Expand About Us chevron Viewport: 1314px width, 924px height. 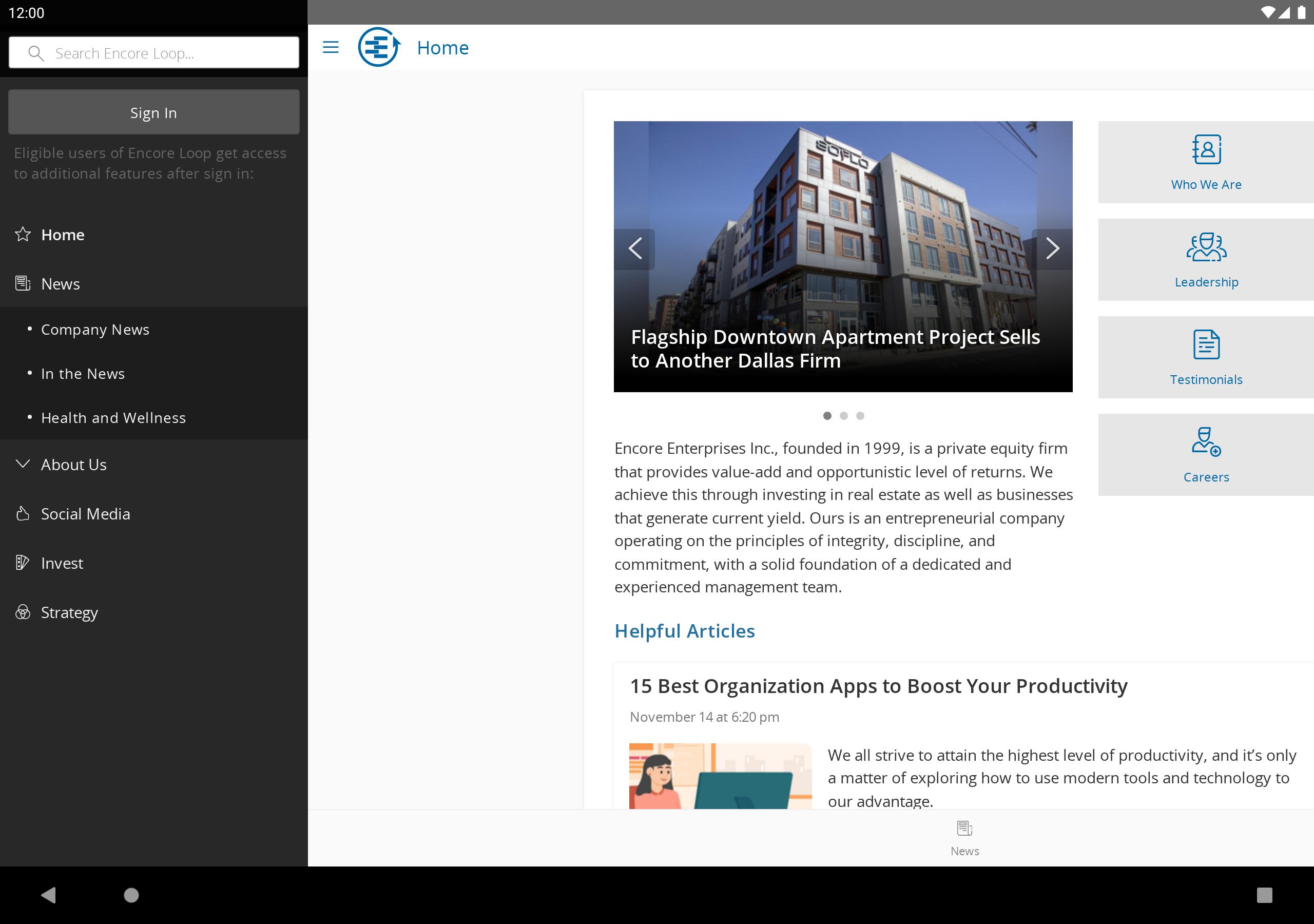(x=23, y=464)
